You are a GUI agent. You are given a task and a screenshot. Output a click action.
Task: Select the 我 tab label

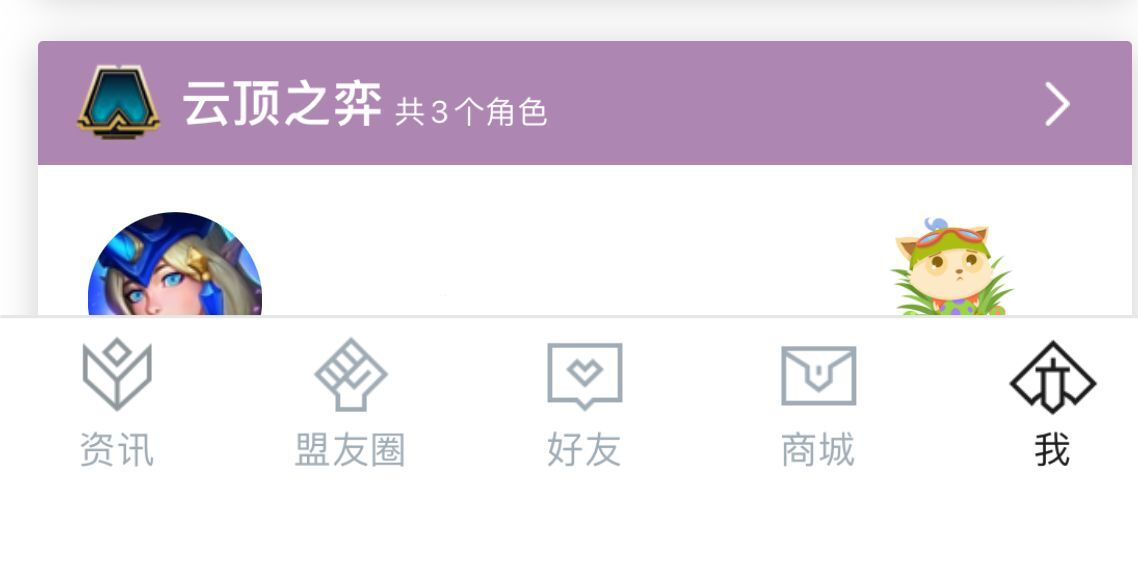(1052, 449)
